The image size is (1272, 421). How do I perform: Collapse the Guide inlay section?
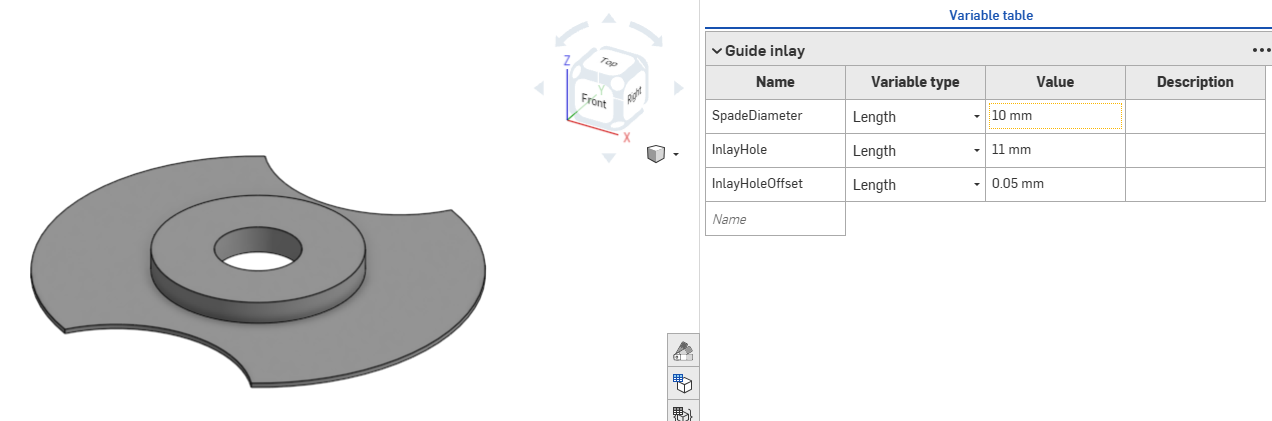tap(717, 51)
